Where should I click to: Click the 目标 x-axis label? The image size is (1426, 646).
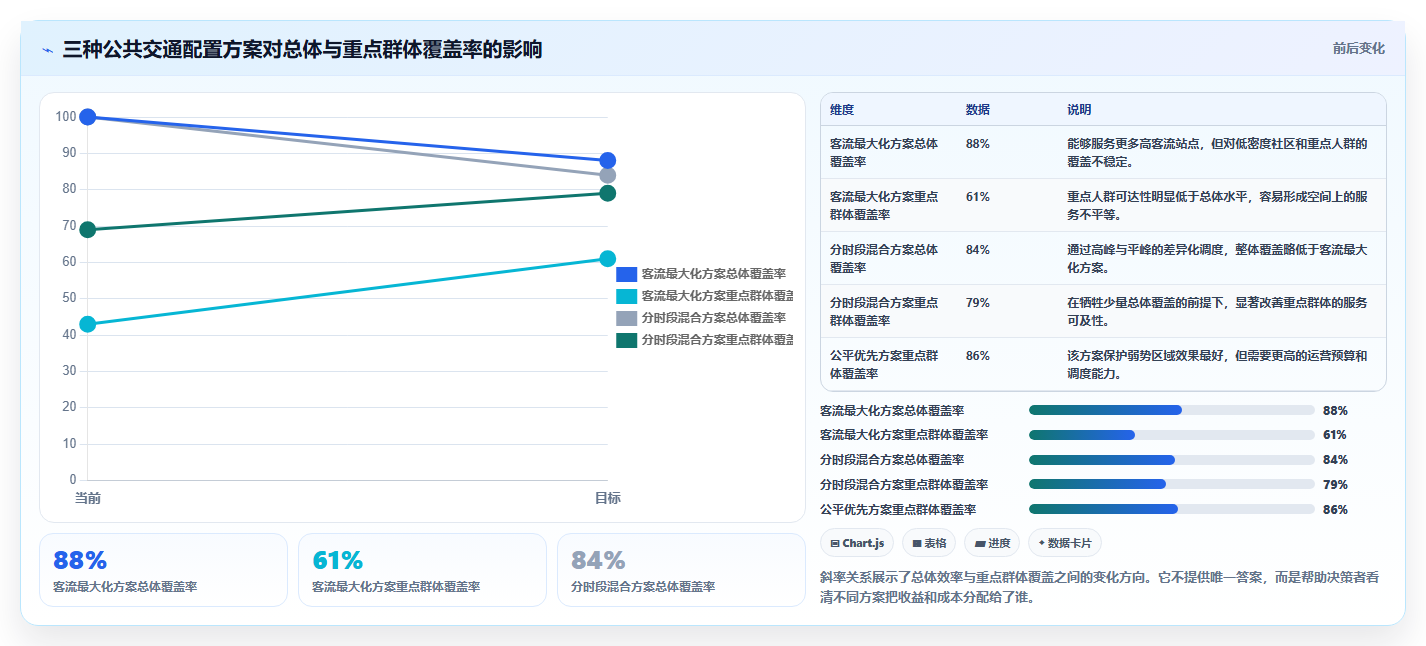tap(608, 498)
